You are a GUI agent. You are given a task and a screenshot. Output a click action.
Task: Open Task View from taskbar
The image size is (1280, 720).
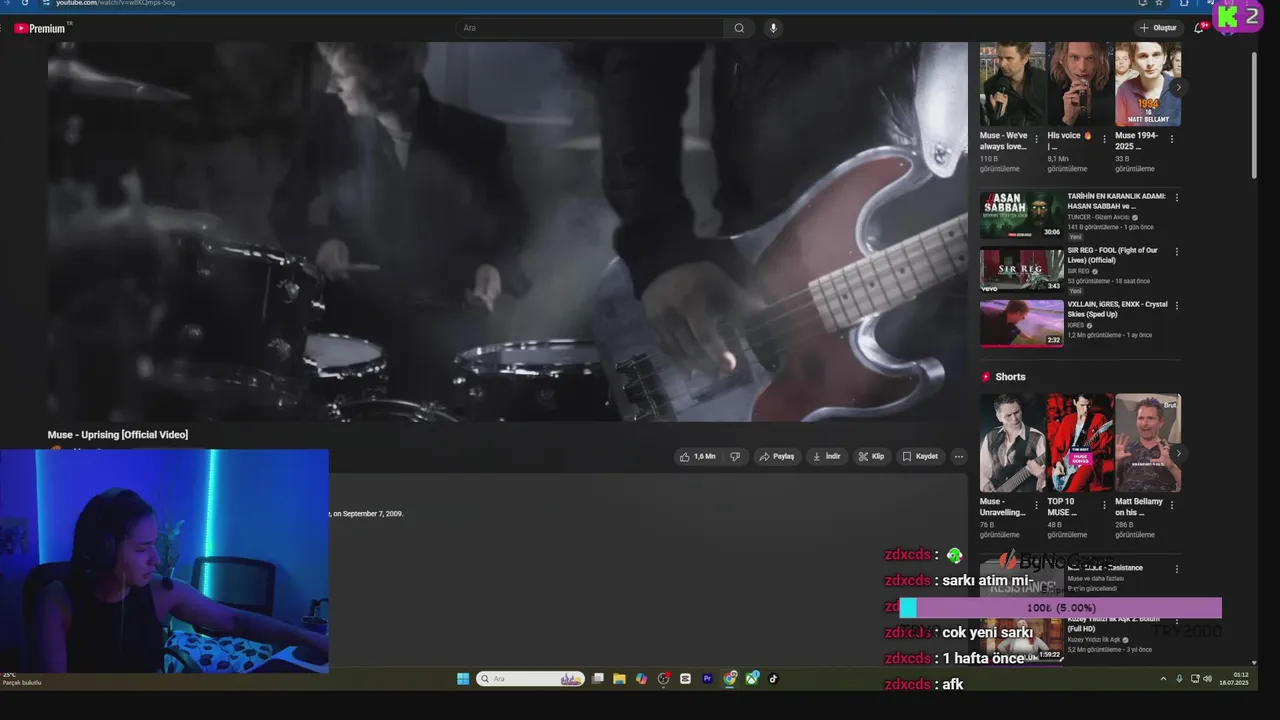pyautogui.click(x=598, y=678)
